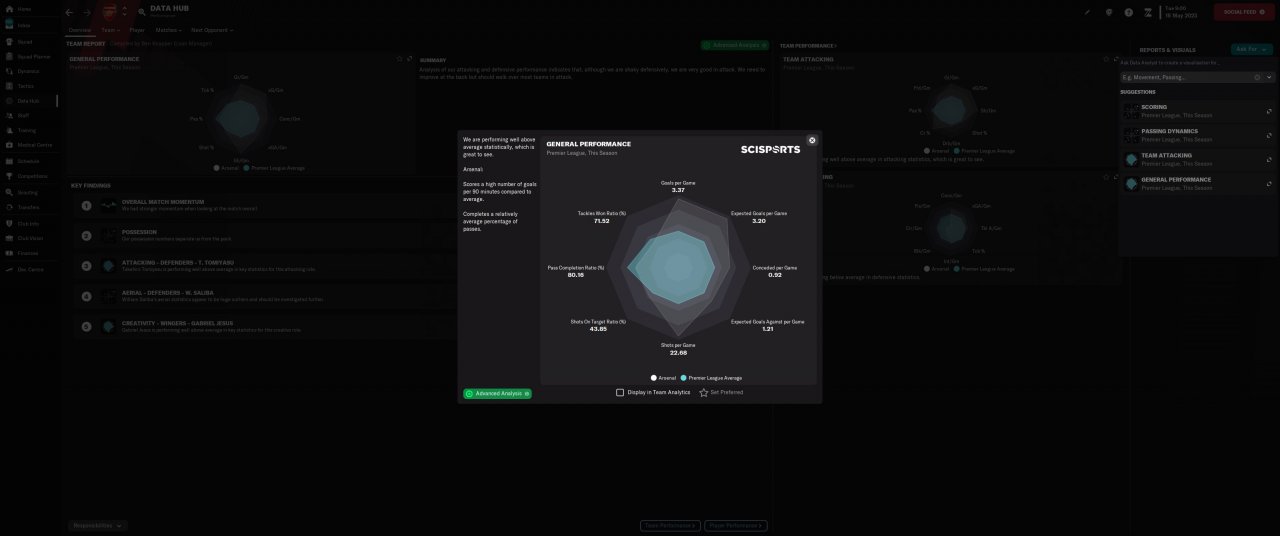The image size is (1280, 536).
Task: Click the FM logo icon in top bar
Action: 1149,13
